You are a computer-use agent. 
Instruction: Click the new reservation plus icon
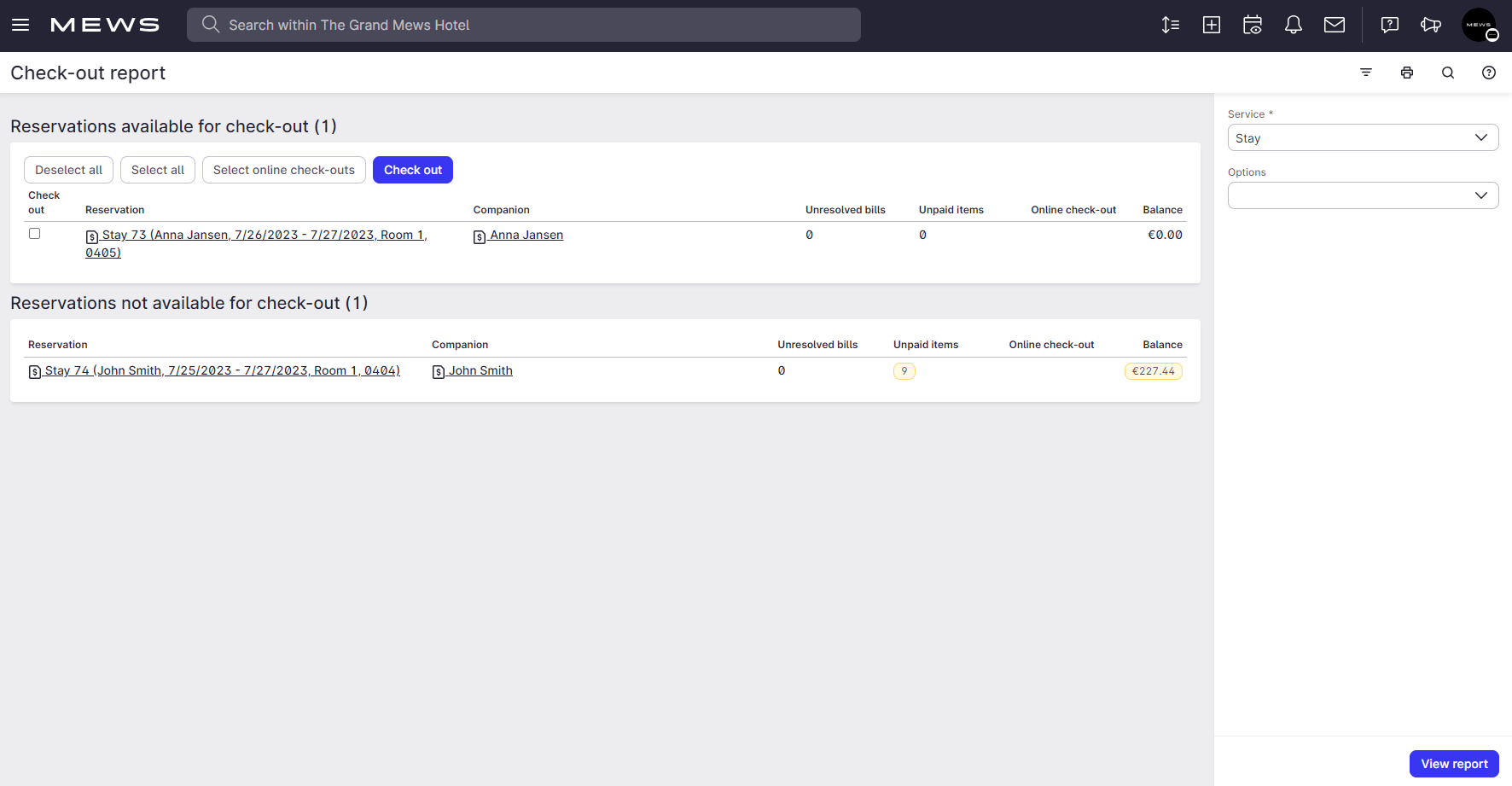(x=1212, y=25)
